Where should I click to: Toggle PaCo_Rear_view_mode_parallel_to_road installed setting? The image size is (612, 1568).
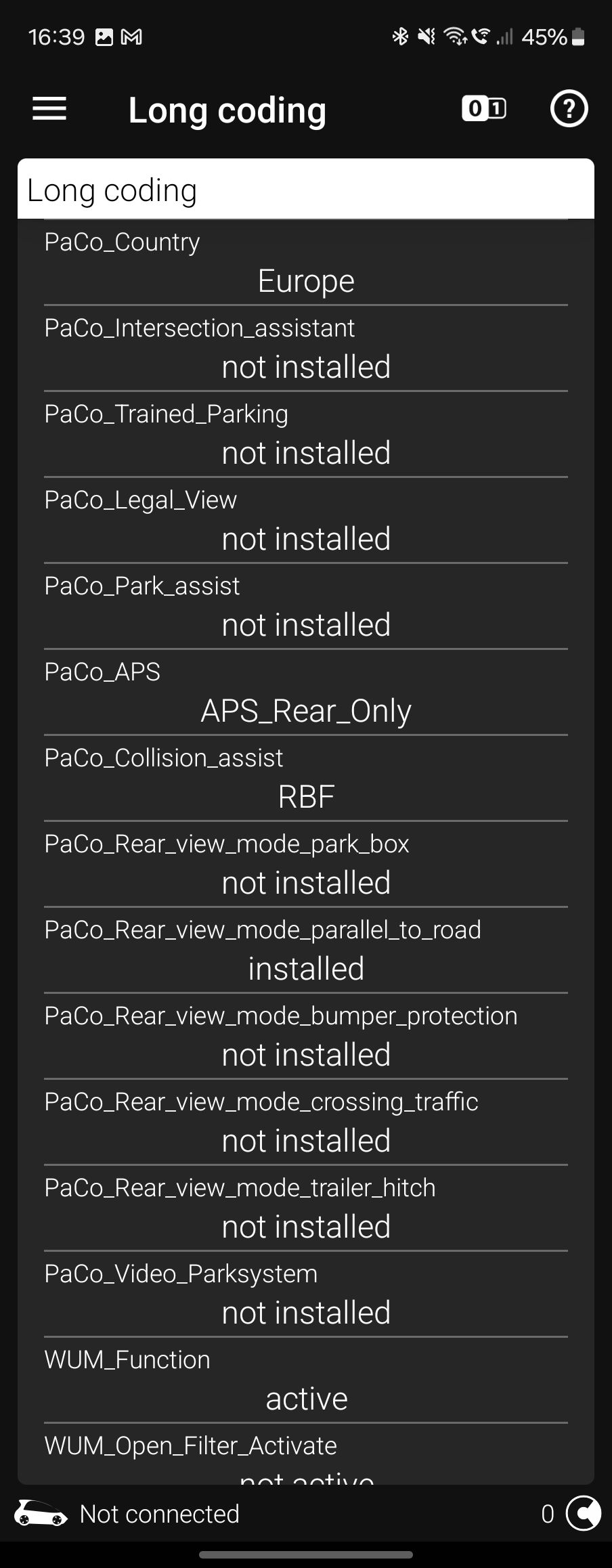[306, 951]
